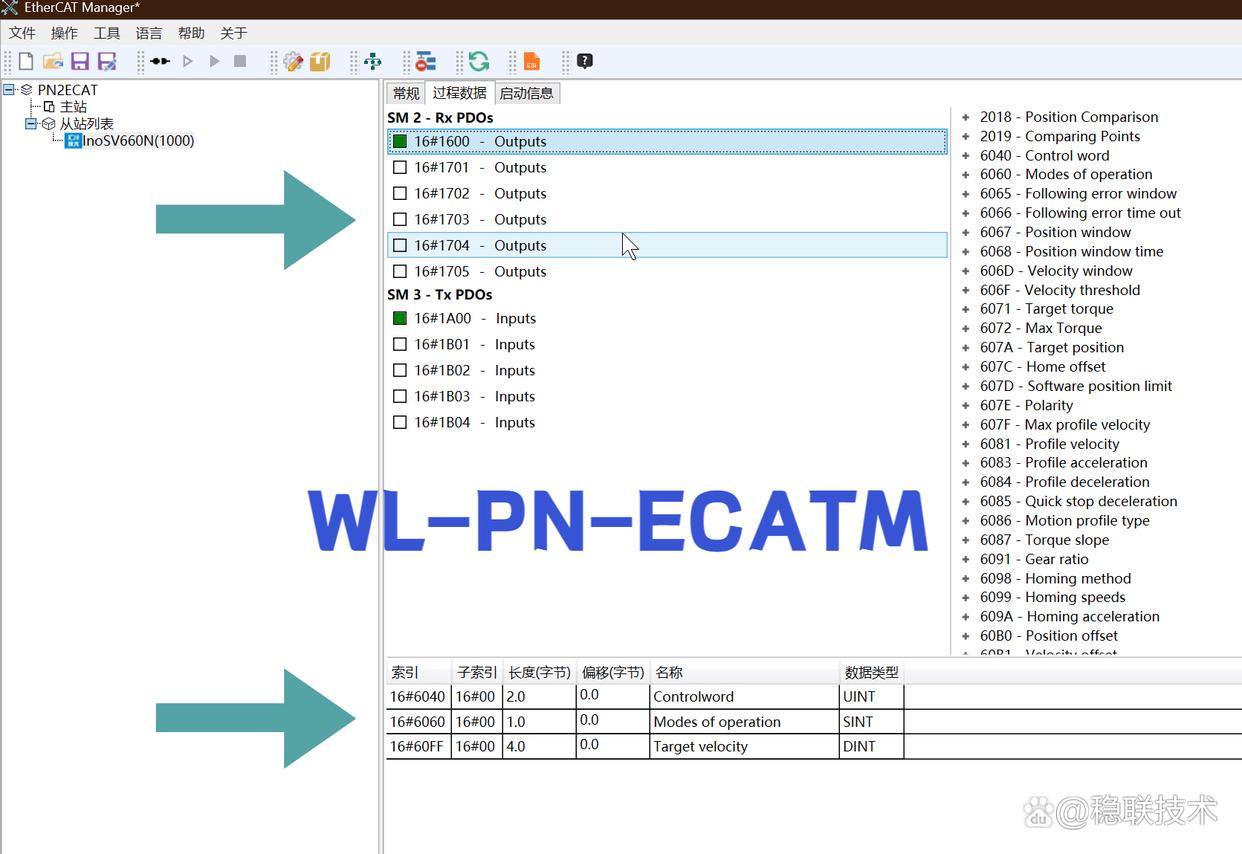Expand the 6071 - Target torque entry
The image size is (1242, 854).
click(x=966, y=310)
